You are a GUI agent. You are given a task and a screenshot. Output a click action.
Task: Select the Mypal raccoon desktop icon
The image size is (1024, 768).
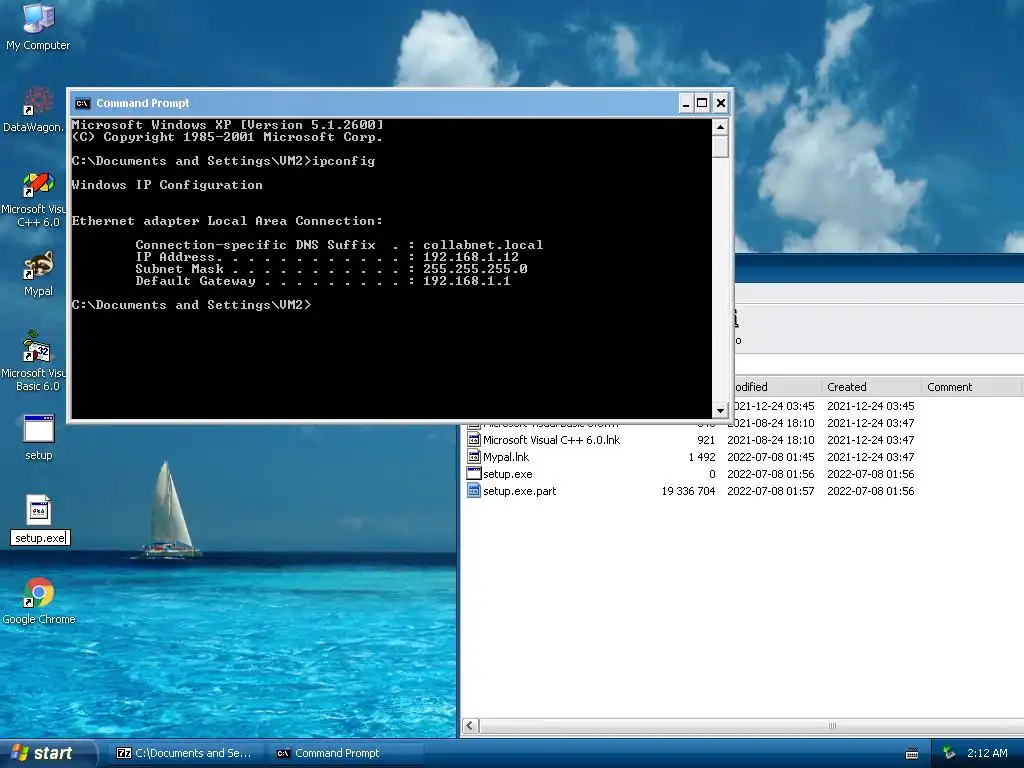coord(38,274)
